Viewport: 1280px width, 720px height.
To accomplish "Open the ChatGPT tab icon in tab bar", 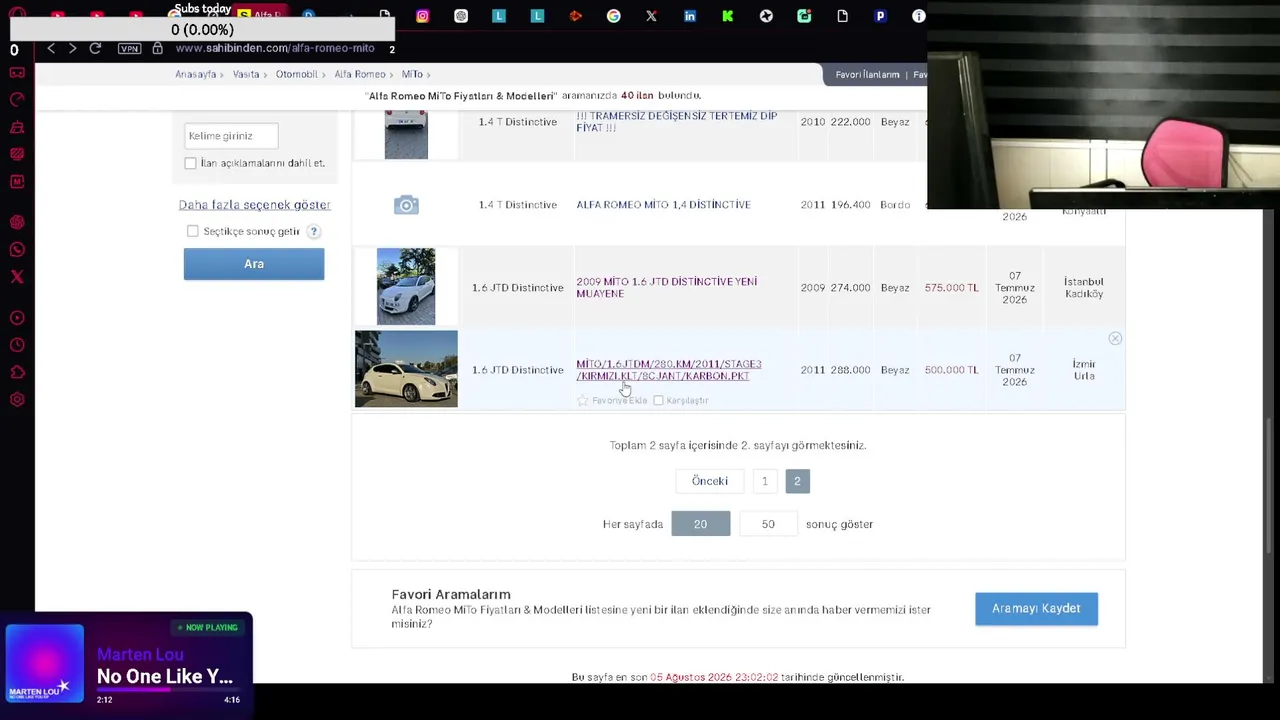I will 461,16.
